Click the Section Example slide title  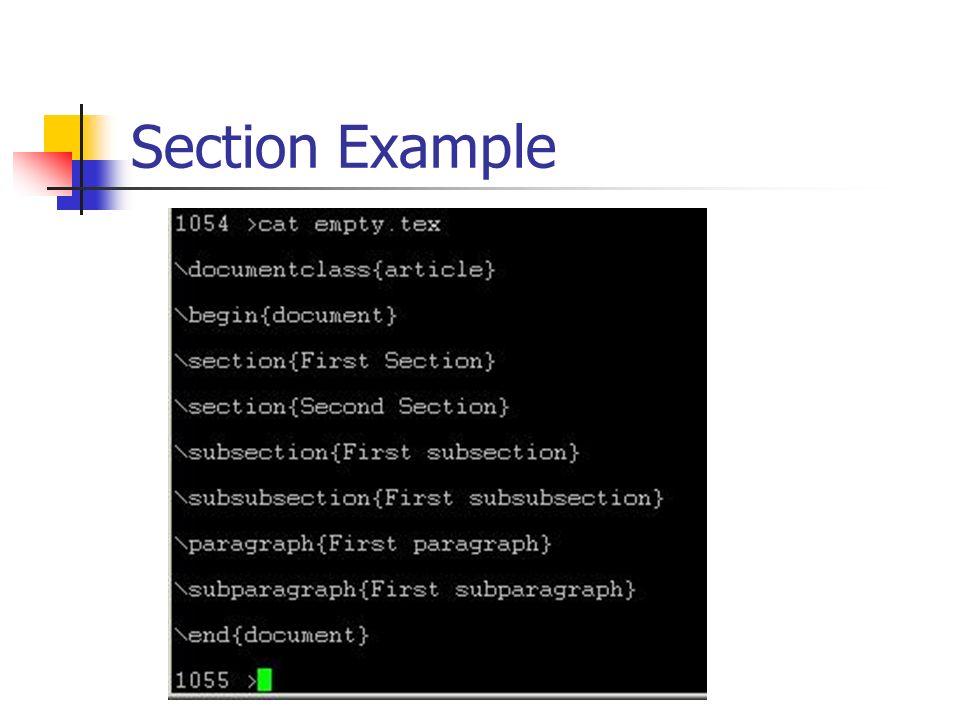click(343, 148)
